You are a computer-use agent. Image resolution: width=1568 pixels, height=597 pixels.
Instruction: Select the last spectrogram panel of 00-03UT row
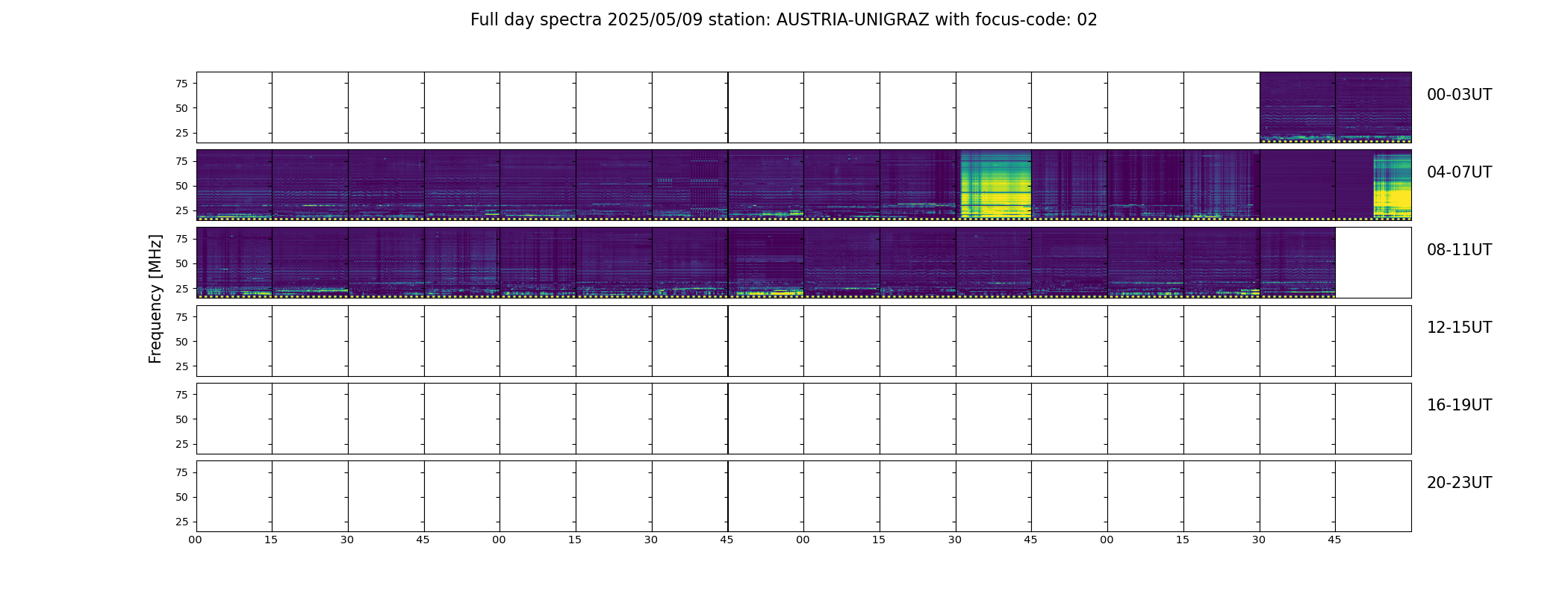coord(1373,107)
